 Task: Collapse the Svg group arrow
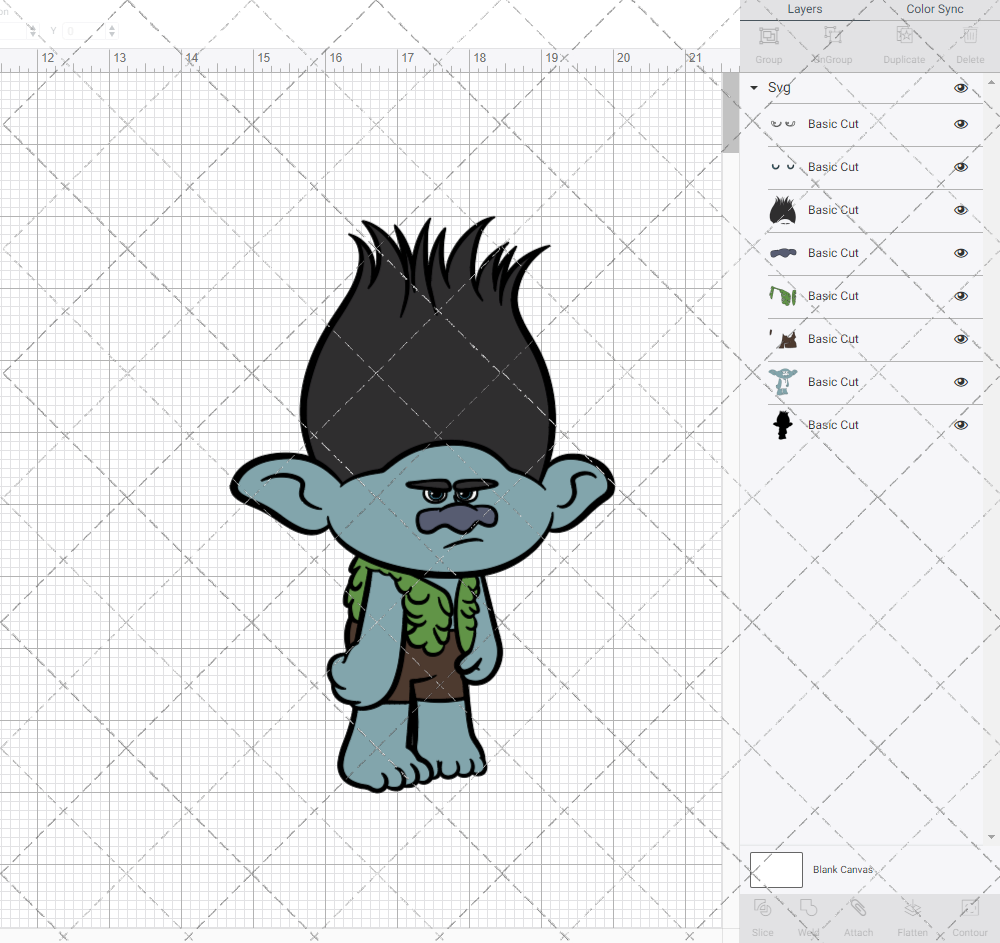point(754,88)
